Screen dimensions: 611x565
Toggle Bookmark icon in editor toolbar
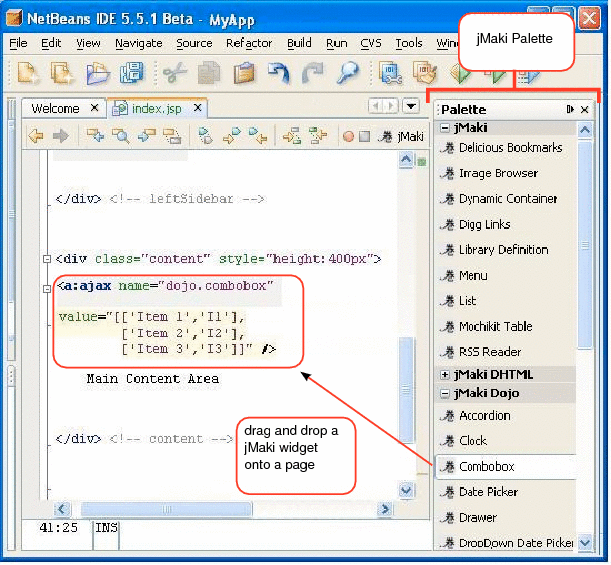coord(205,136)
